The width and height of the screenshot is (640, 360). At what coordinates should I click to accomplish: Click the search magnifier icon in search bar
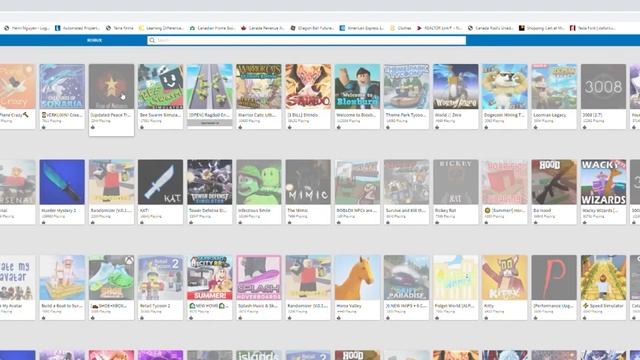[152, 40]
